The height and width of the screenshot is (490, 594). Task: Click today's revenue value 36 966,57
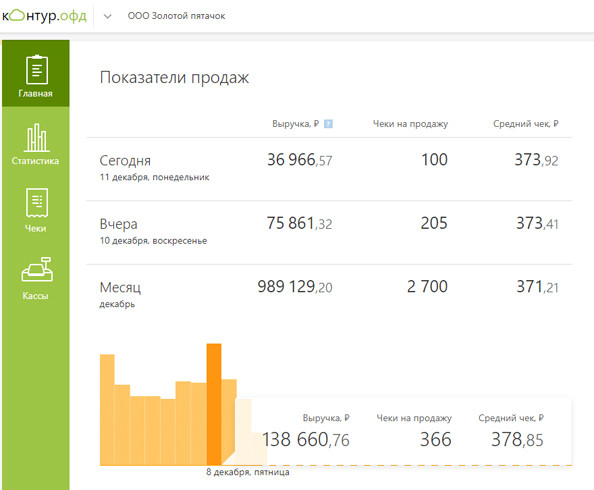click(x=299, y=160)
